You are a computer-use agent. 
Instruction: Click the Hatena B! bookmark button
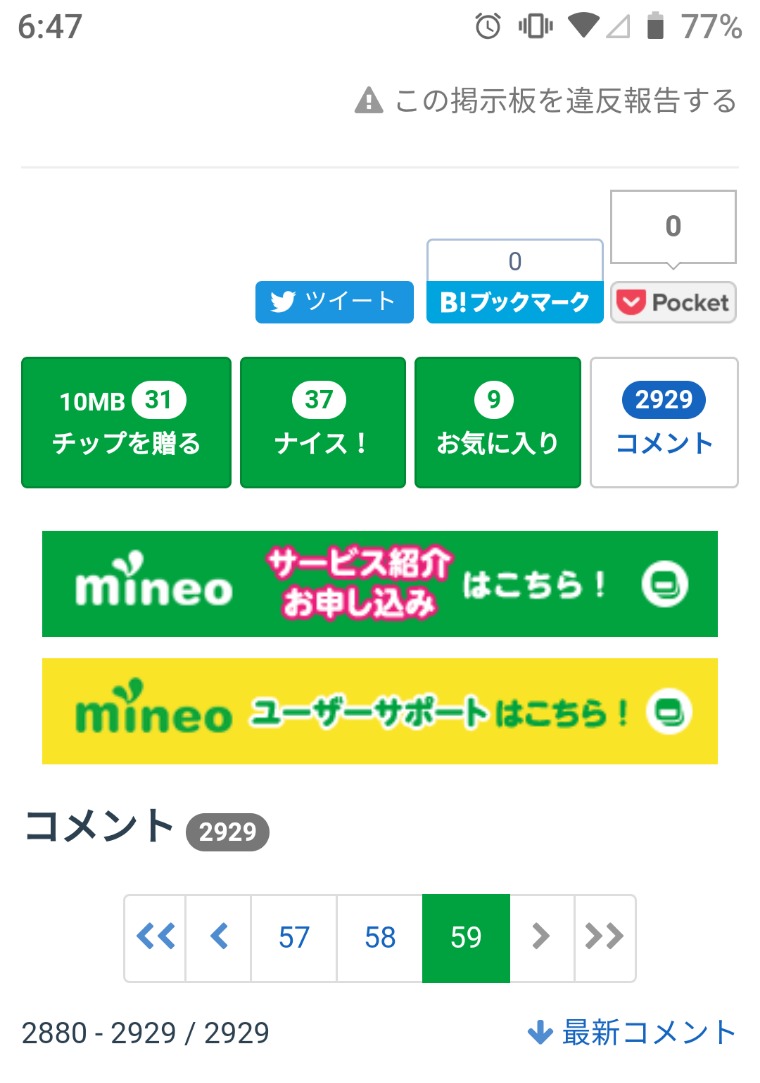tap(515, 302)
